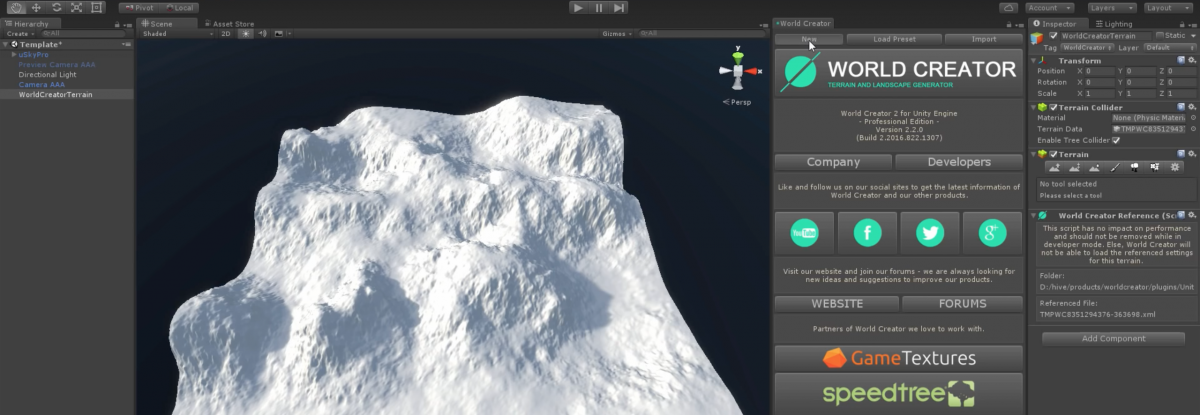This screenshot has width=1200, height=415.
Task: Expand the uSkyPro hierarchy item
Action: click(14, 55)
